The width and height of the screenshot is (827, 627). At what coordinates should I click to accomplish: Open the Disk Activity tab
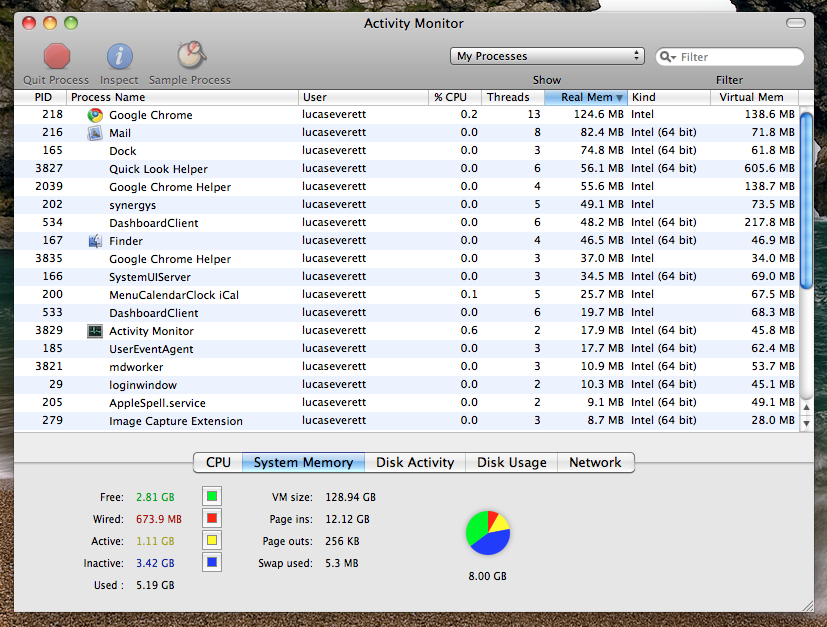415,462
